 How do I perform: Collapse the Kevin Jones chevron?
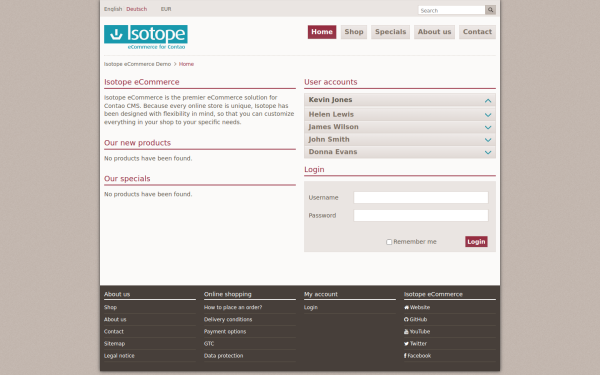tap(488, 101)
